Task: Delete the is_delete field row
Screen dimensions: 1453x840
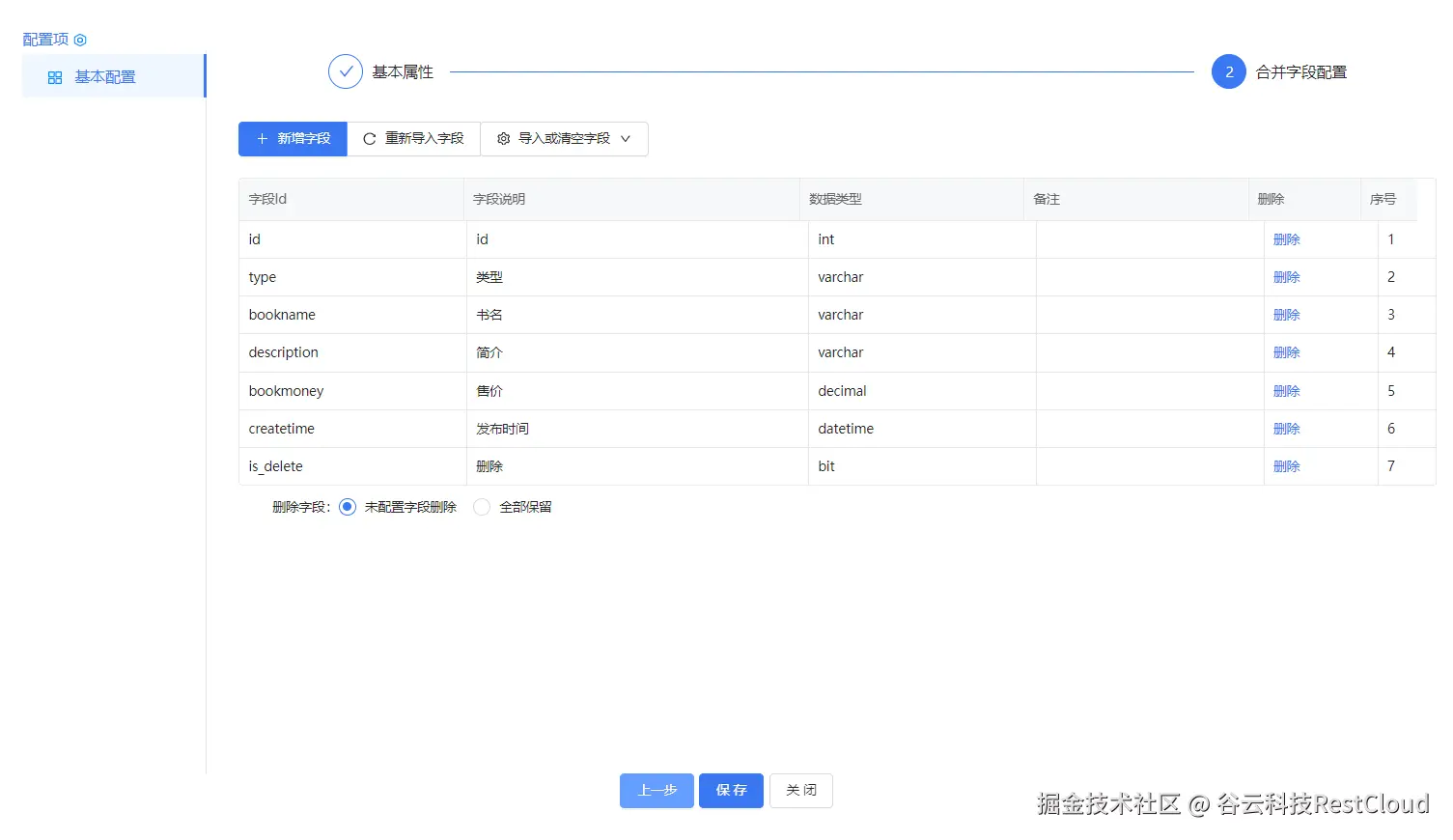Action: coord(1286,465)
